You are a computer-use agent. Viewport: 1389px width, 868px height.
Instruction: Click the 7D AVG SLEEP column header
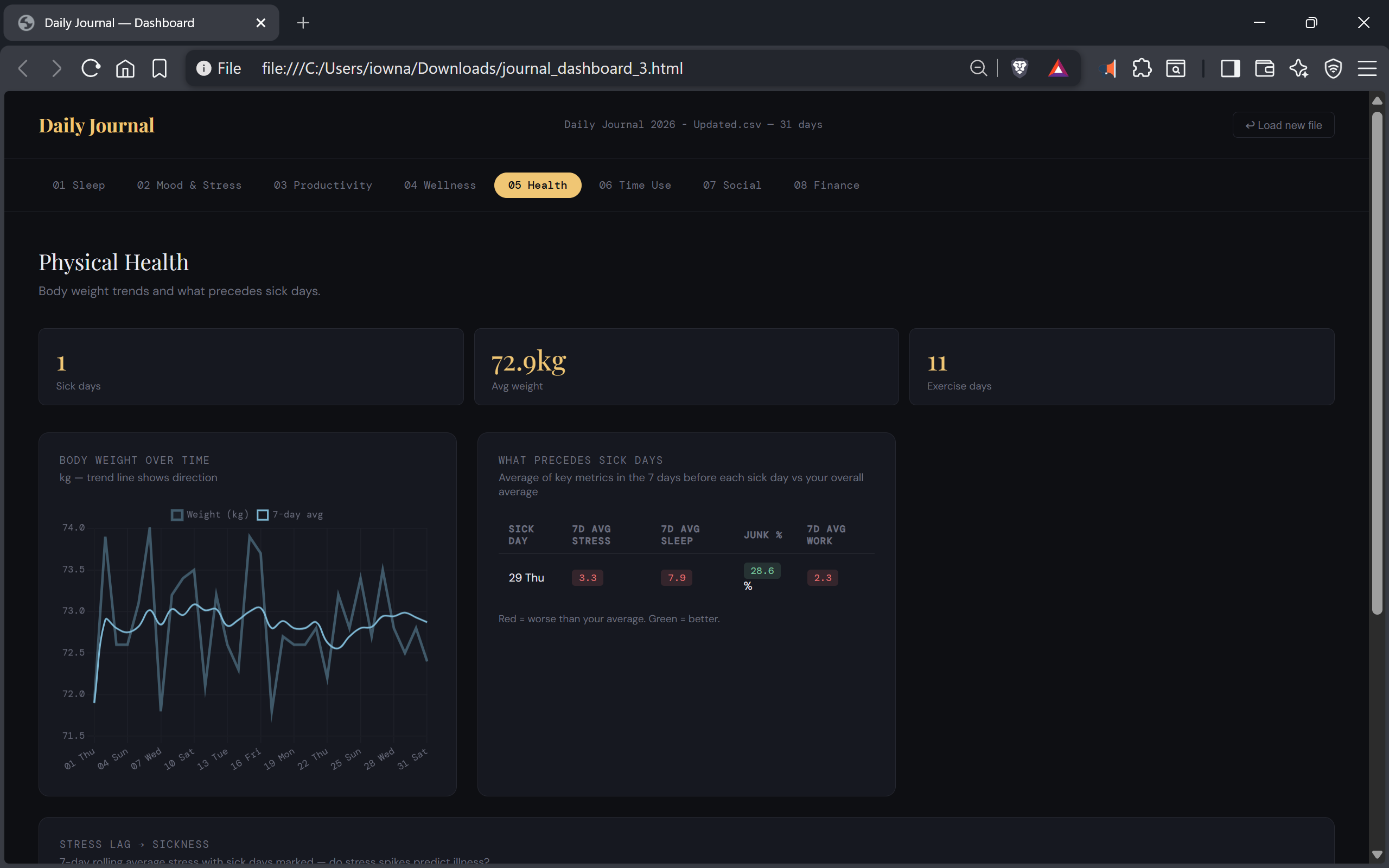click(x=680, y=534)
